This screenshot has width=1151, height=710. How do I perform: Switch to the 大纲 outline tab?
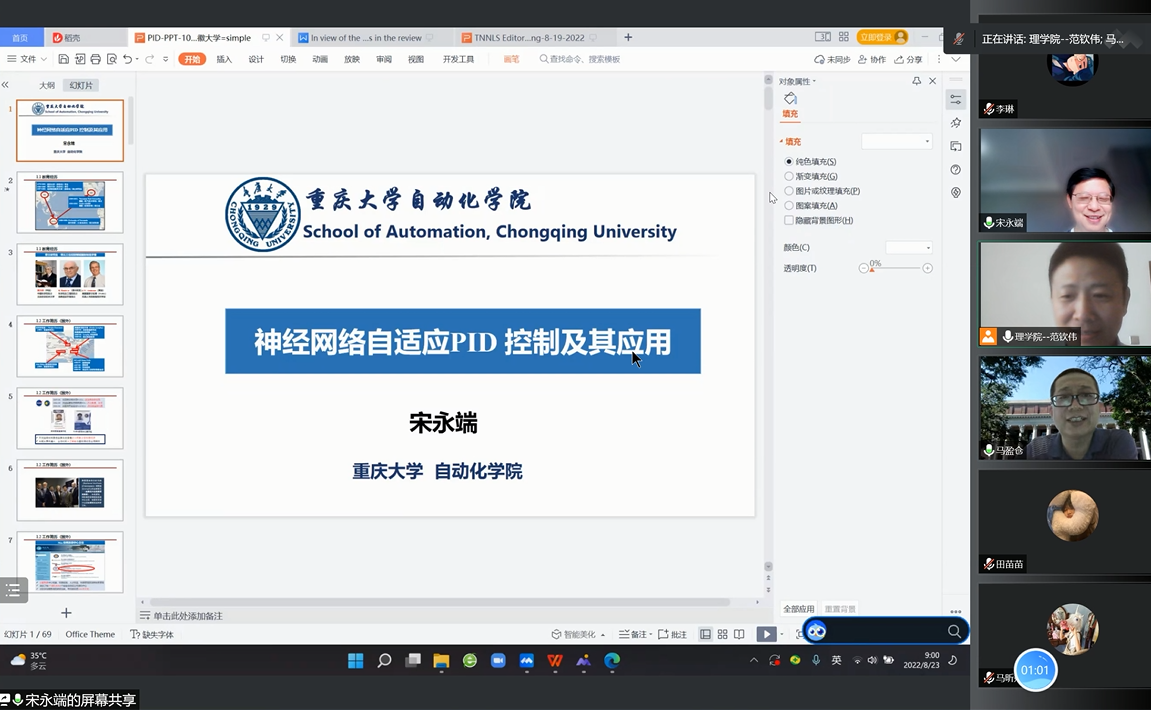47,85
